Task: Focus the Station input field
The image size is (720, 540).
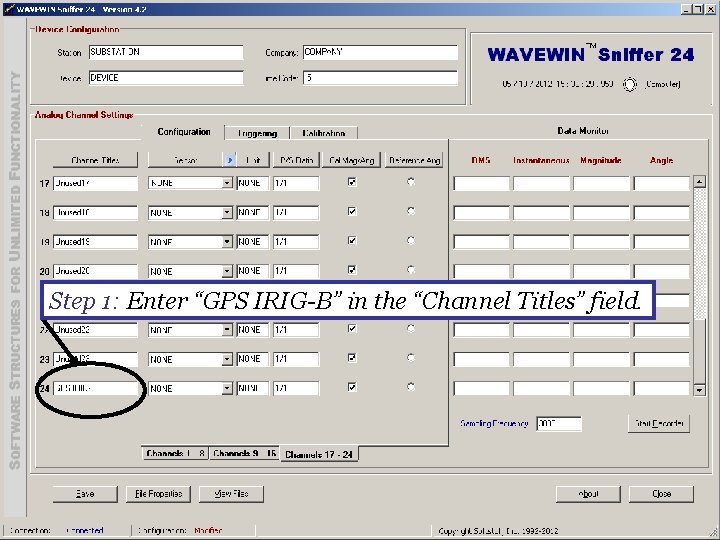Action: (x=166, y=52)
